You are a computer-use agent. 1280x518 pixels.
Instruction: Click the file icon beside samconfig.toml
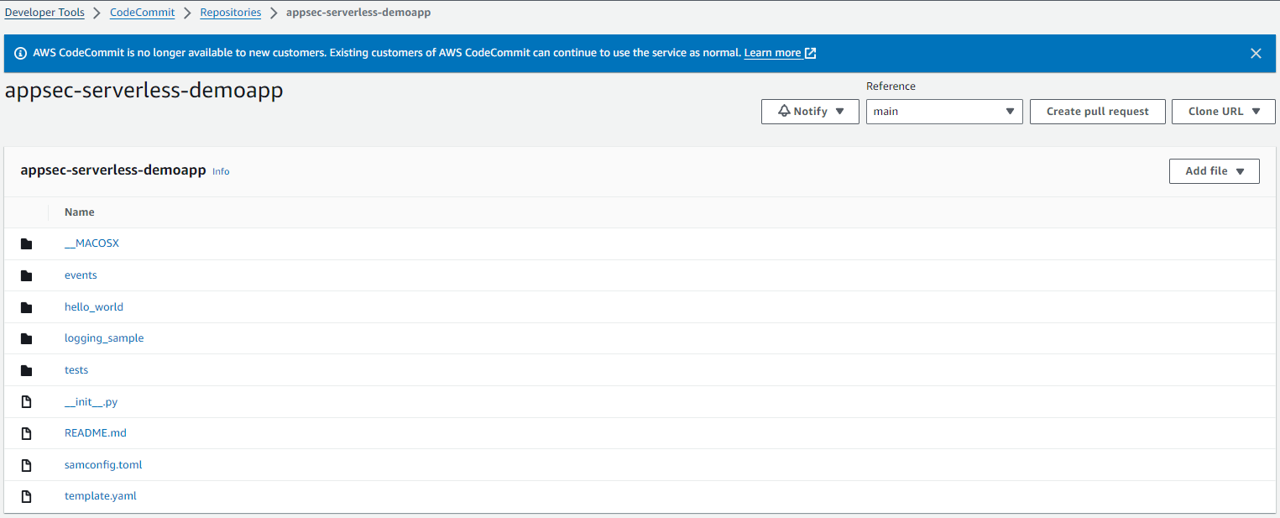click(26, 465)
